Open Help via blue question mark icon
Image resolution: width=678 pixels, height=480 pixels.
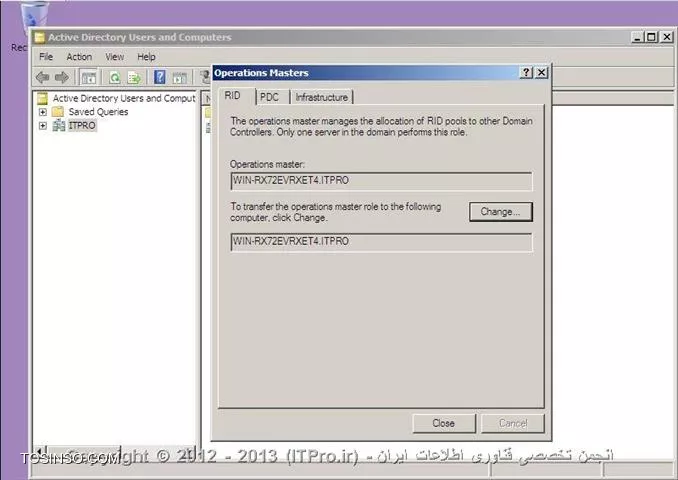click(x=160, y=77)
